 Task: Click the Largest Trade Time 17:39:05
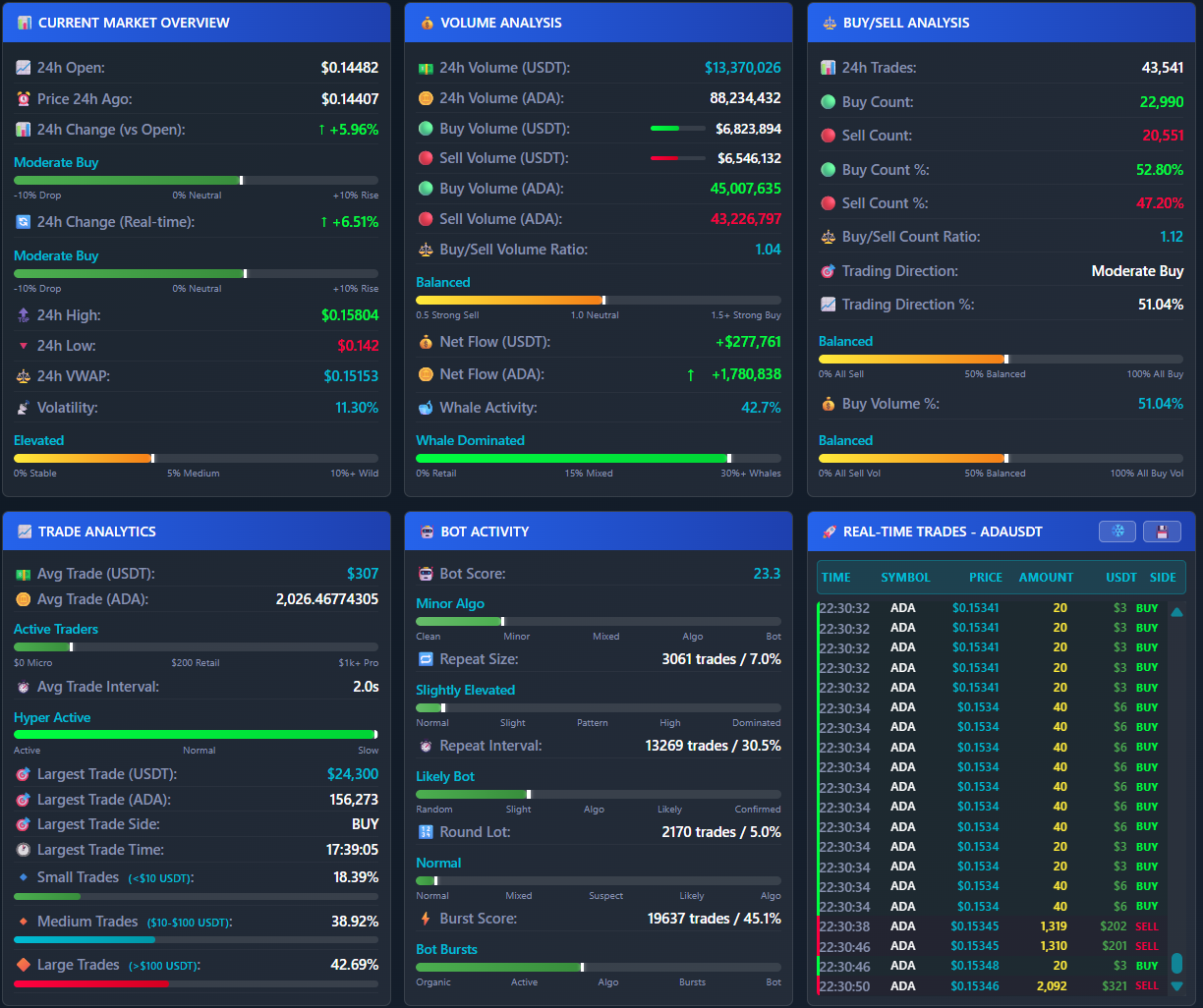[353, 850]
